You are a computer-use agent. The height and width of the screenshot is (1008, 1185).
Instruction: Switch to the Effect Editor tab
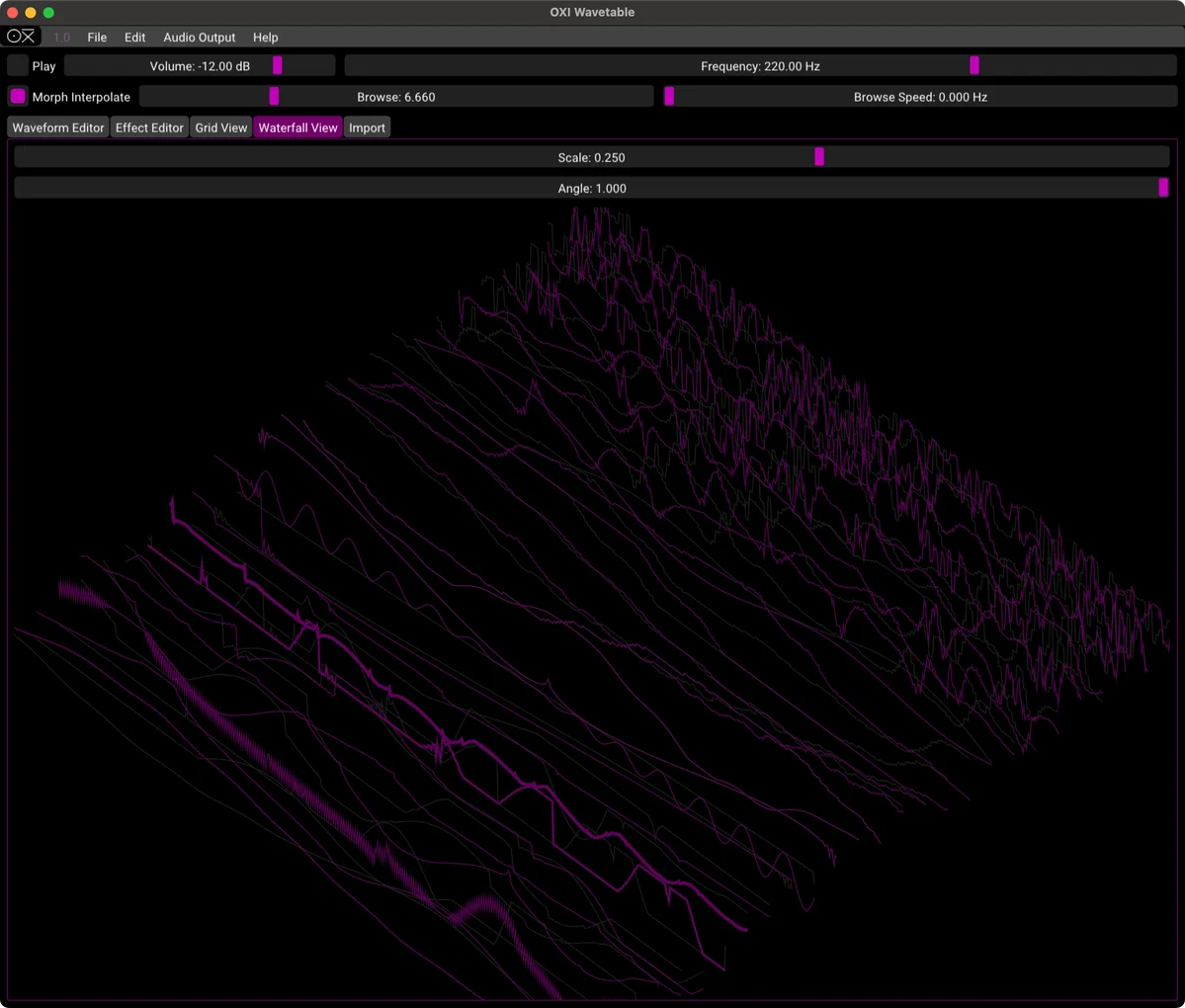(148, 126)
